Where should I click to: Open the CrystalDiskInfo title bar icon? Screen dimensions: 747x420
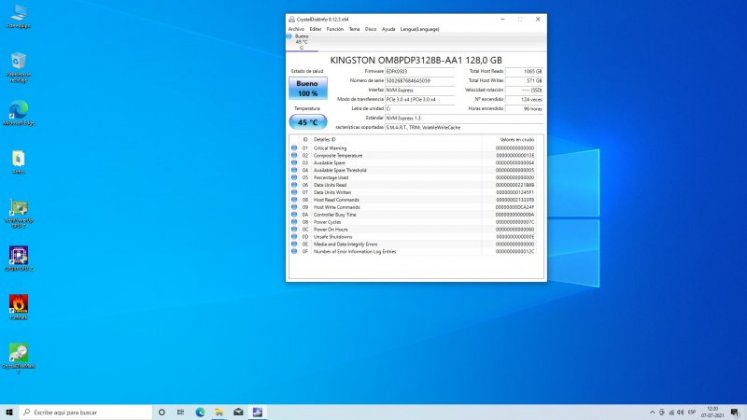(291, 19)
